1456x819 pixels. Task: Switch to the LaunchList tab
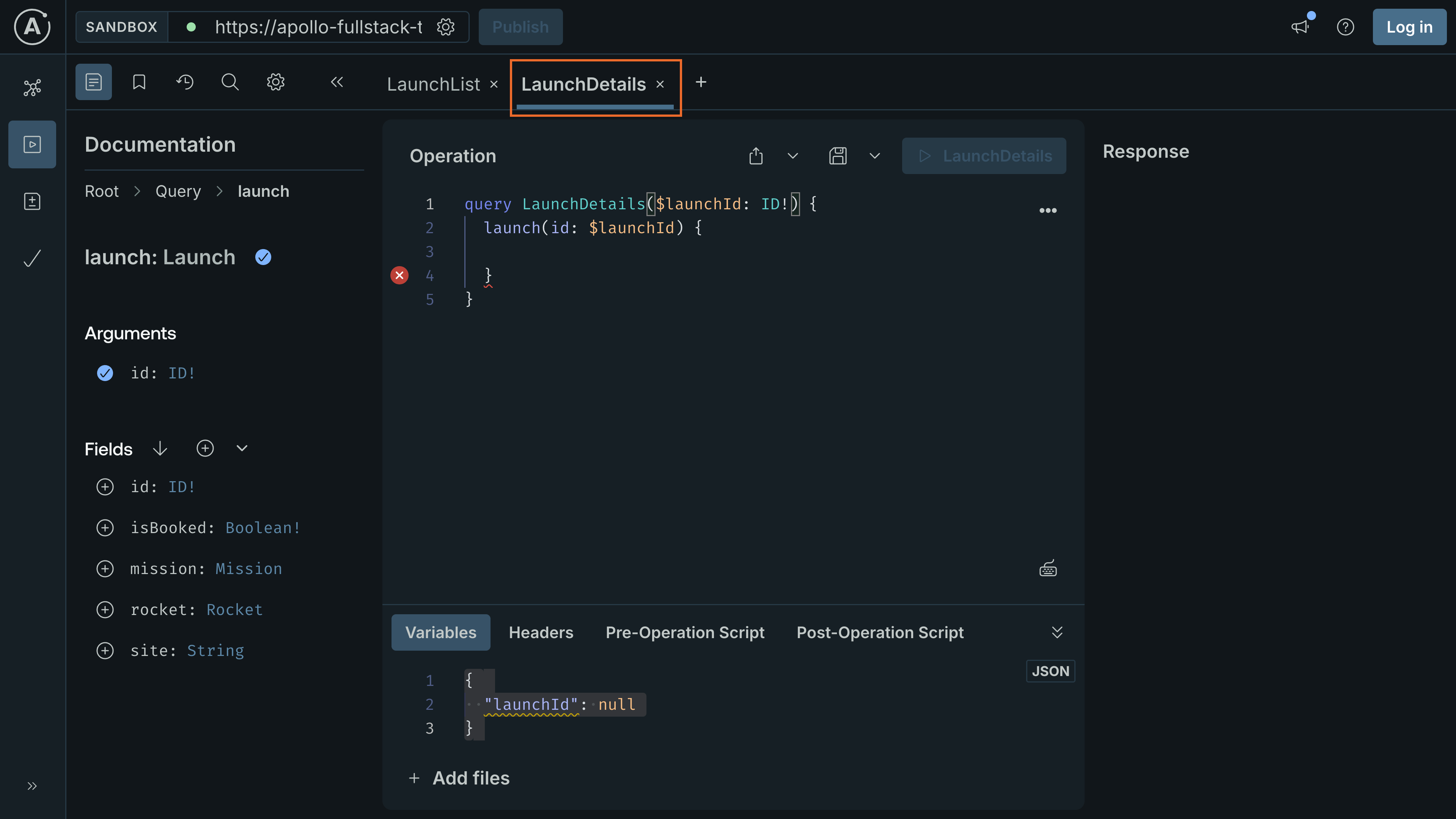point(433,83)
